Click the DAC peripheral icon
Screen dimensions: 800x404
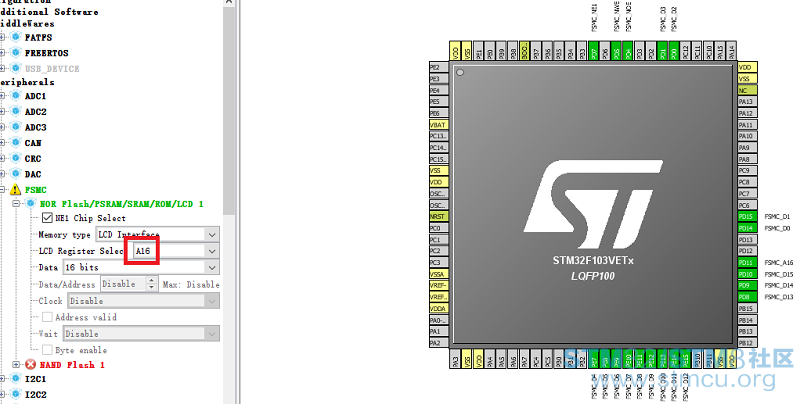tap(16, 174)
